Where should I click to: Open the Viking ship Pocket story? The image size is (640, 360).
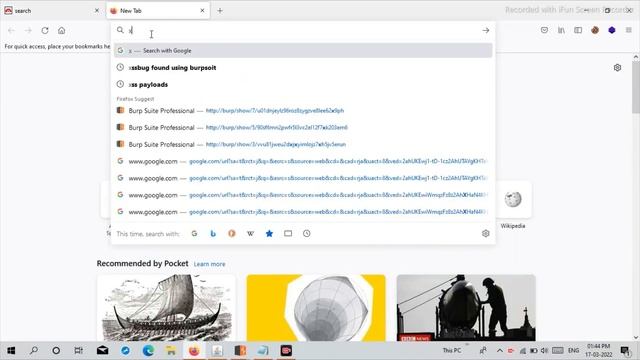click(167, 308)
